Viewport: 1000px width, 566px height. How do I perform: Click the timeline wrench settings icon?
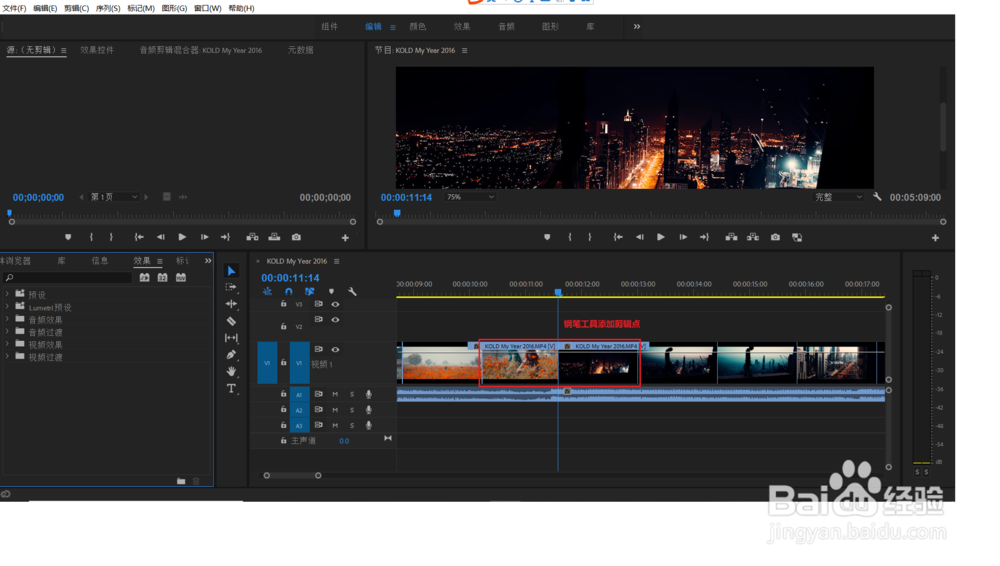tap(352, 292)
